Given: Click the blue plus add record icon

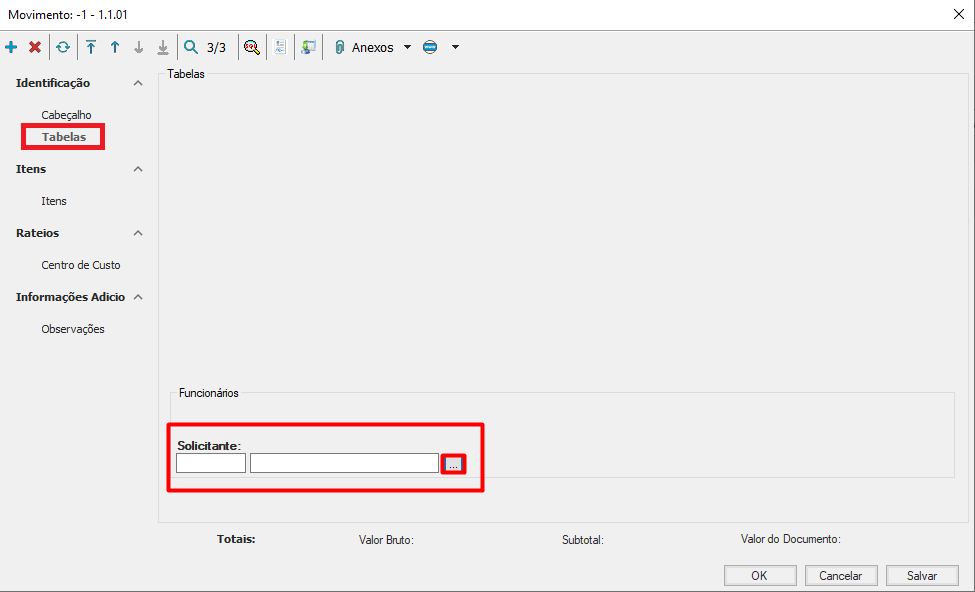Looking at the screenshot, I should 11,47.
